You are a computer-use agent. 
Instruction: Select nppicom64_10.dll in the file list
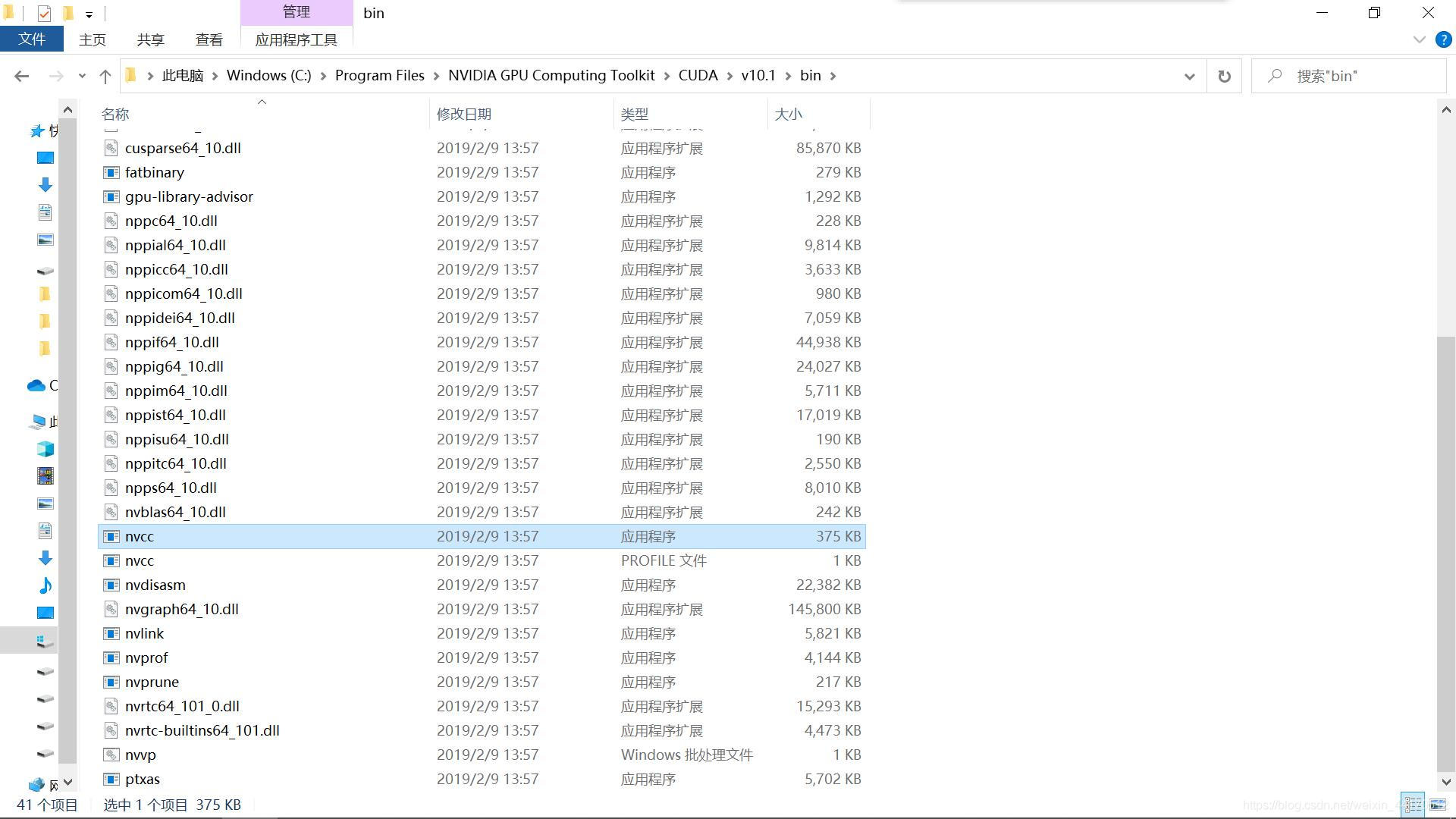184,293
